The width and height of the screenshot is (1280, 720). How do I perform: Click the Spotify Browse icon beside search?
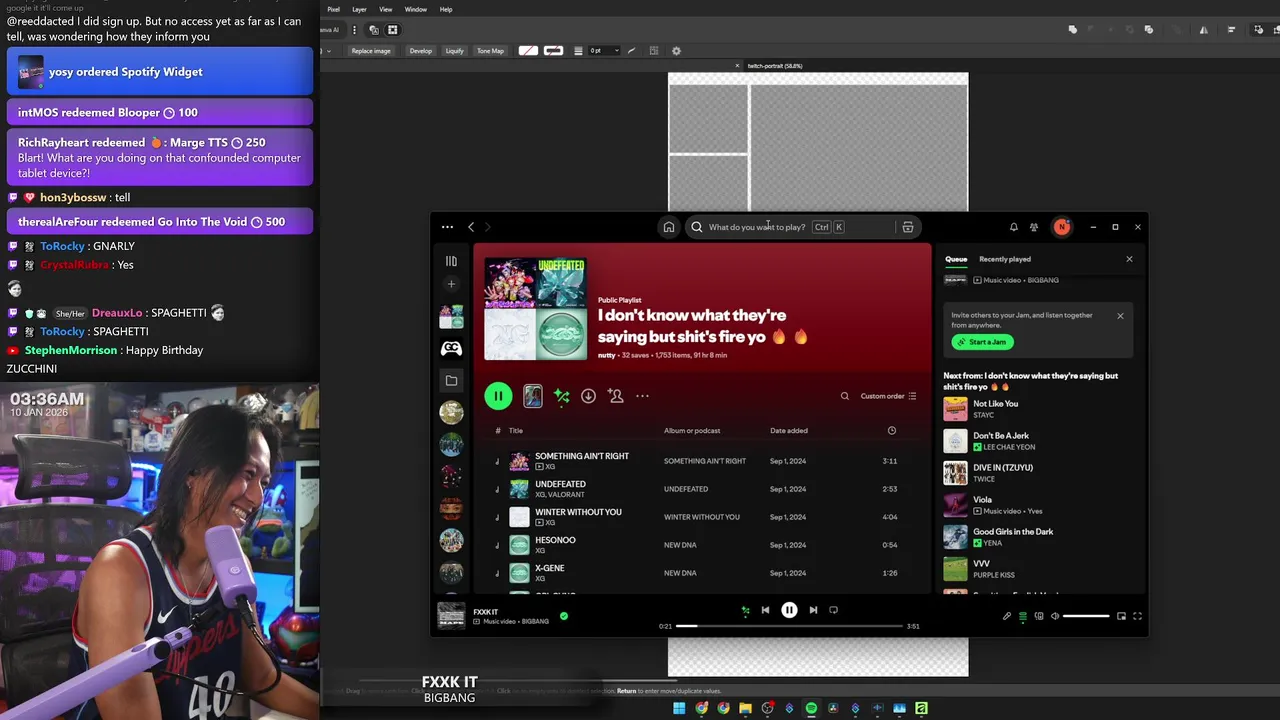point(908,227)
